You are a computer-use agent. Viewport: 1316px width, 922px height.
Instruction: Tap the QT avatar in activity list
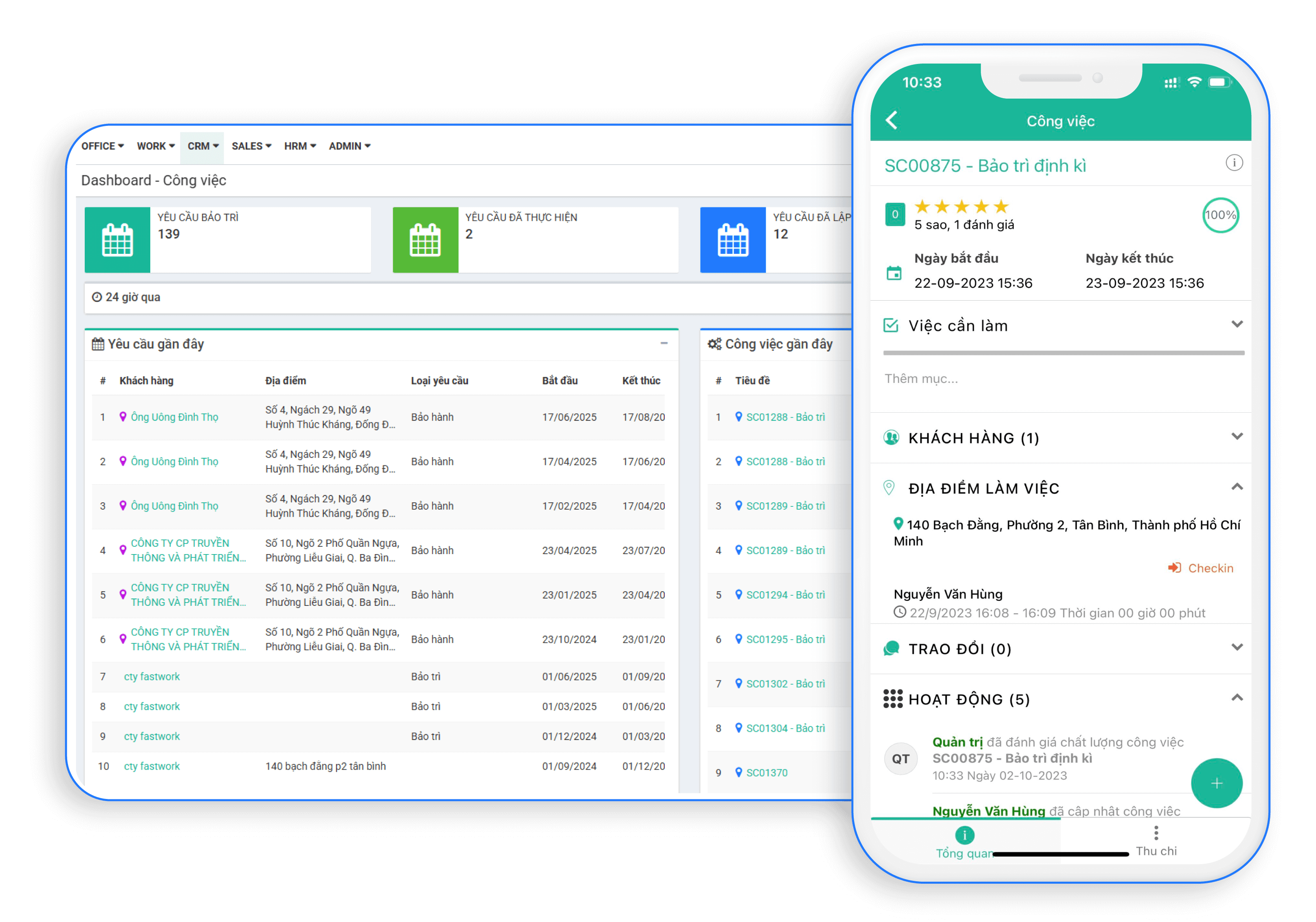(x=901, y=759)
